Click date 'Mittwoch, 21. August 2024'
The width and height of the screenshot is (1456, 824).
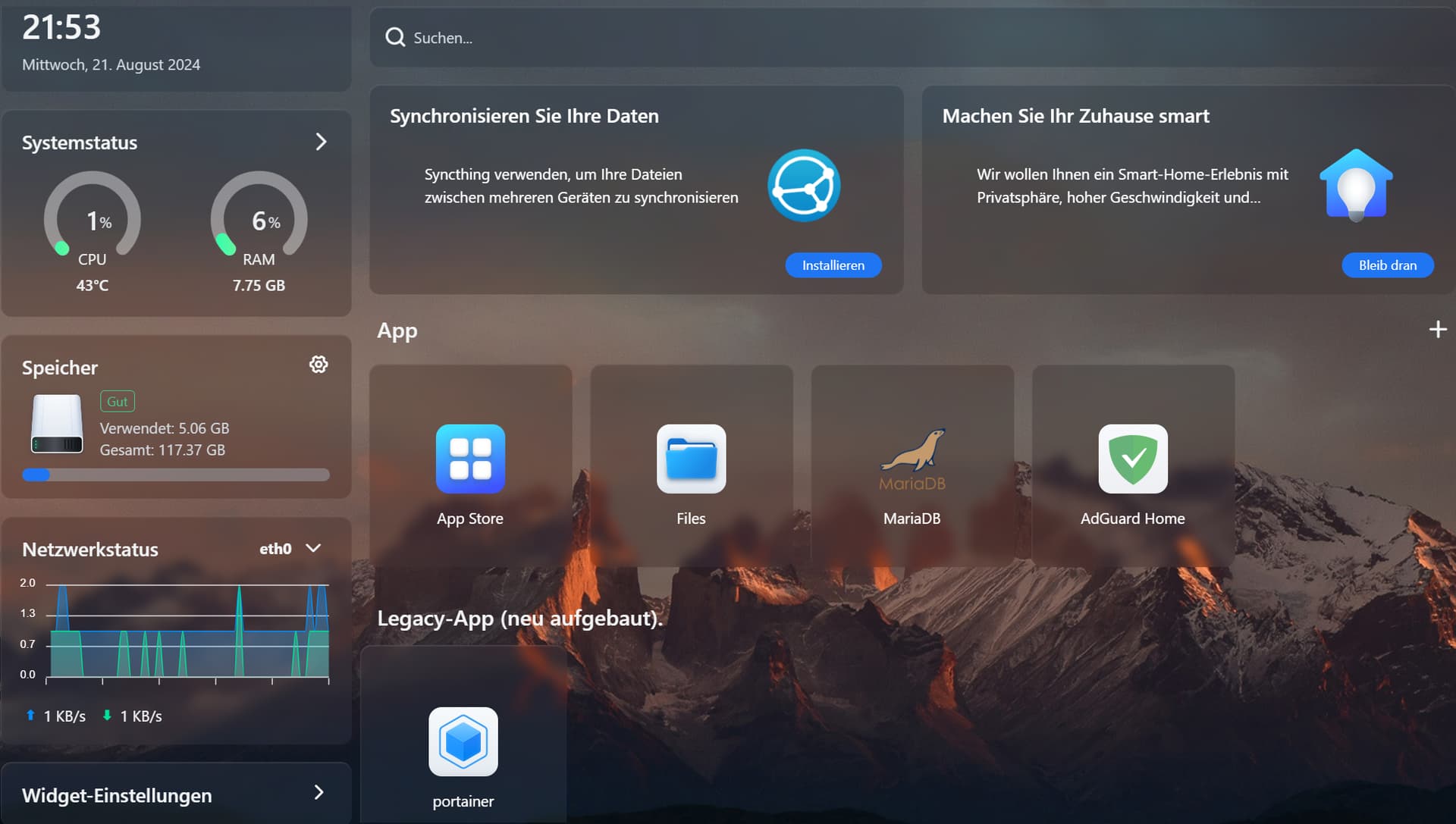coord(111,64)
